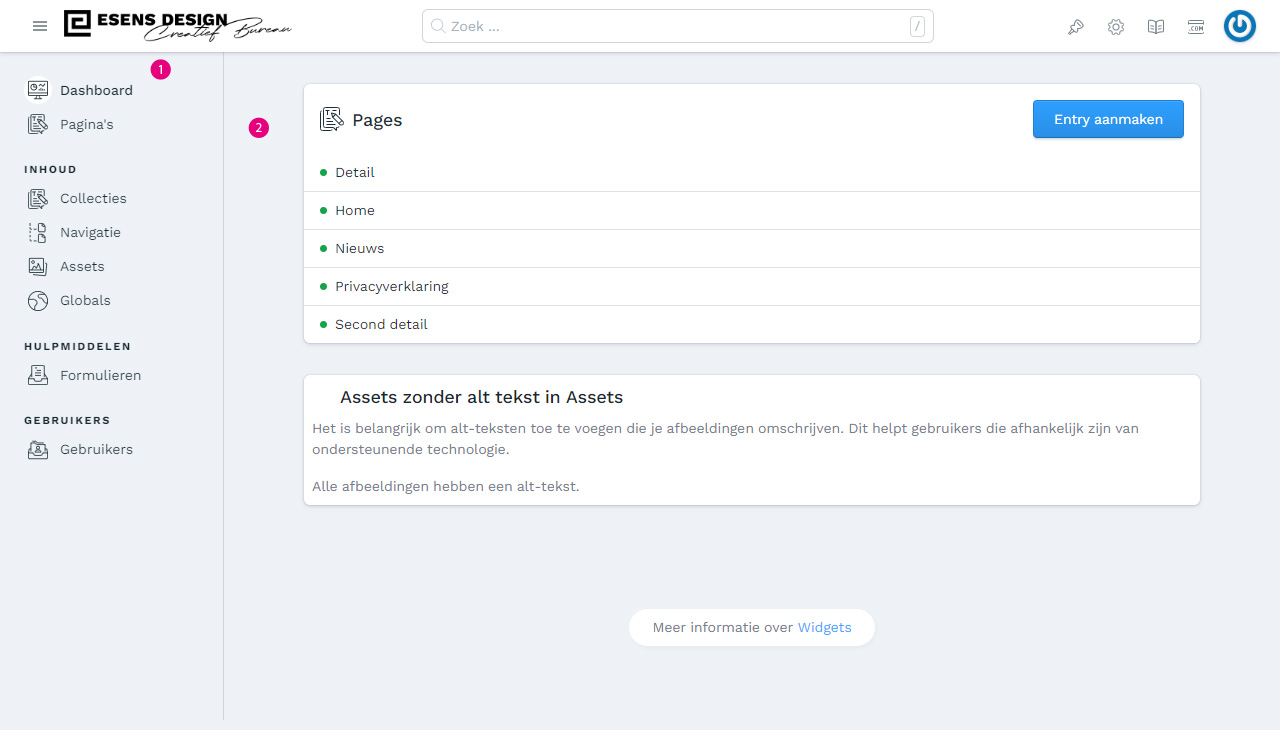Open user profile avatar menu
Viewport: 1280px width, 730px height.
coord(1240,26)
